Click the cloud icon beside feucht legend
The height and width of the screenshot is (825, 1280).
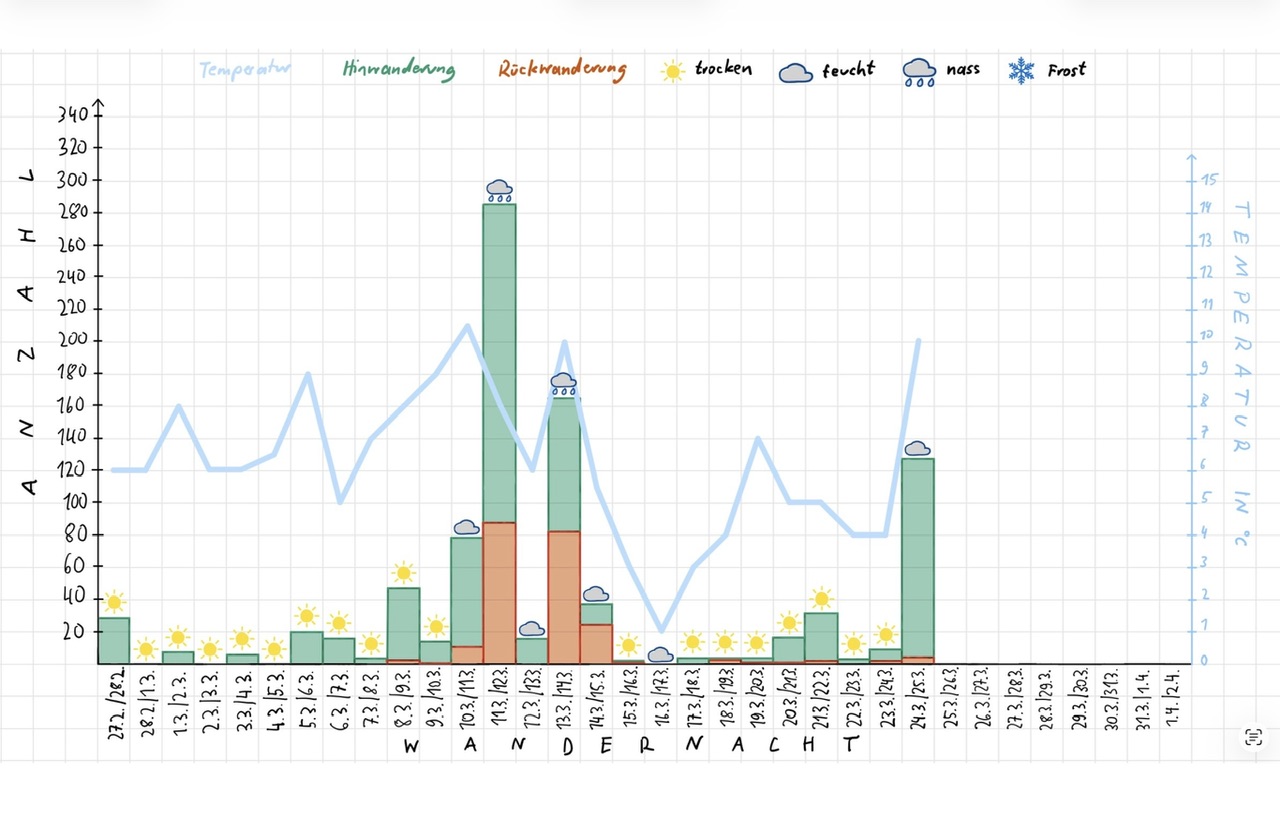pos(796,72)
